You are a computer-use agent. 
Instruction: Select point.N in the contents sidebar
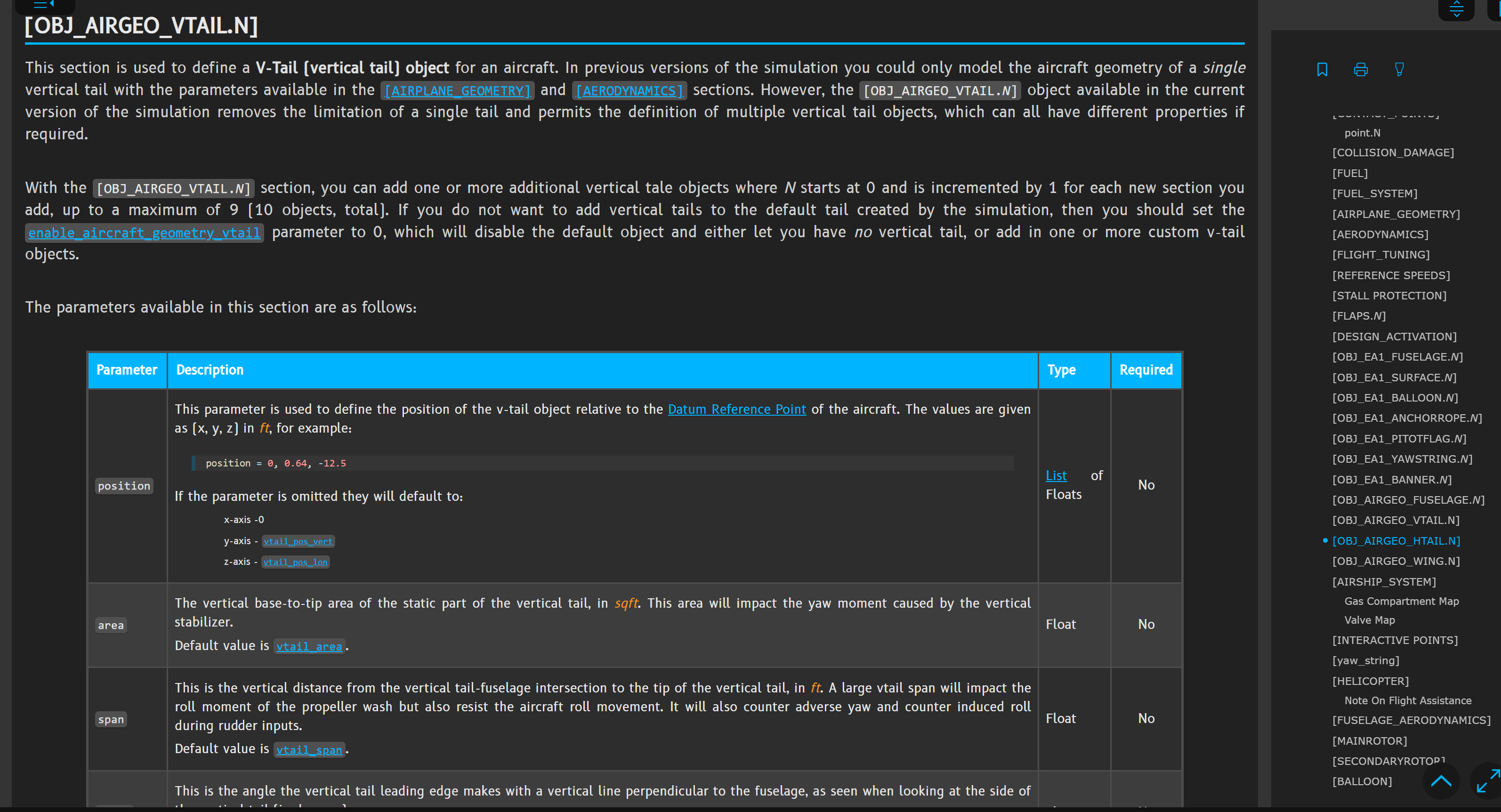(x=1362, y=133)
